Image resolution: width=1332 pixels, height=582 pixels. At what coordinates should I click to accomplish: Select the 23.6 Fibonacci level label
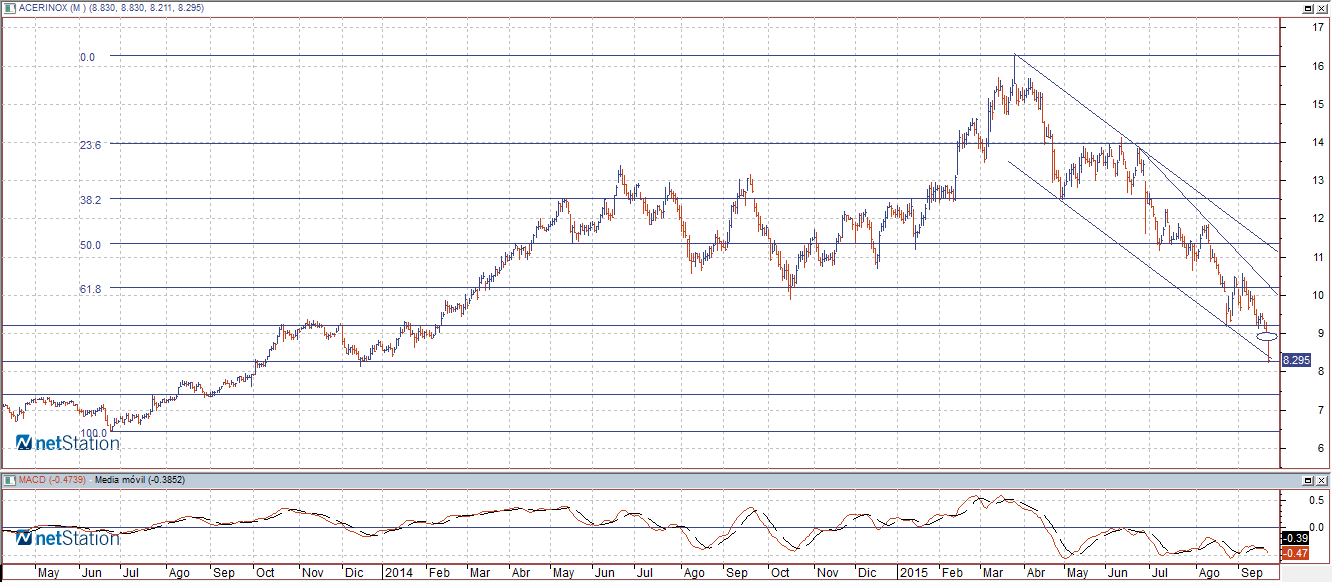pyautogui.click(x=89, y=145)
